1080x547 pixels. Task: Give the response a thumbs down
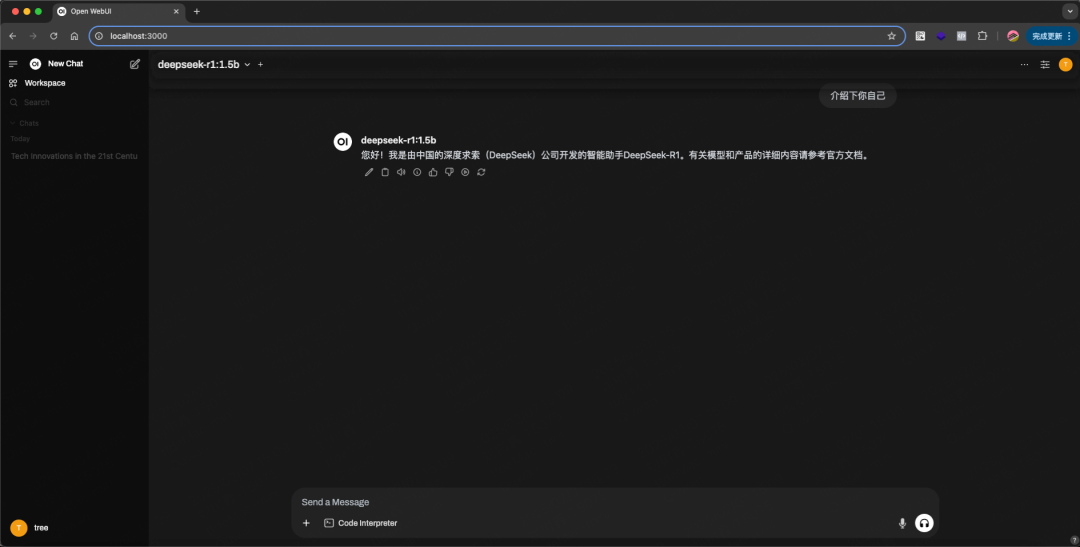coord(449,172)
